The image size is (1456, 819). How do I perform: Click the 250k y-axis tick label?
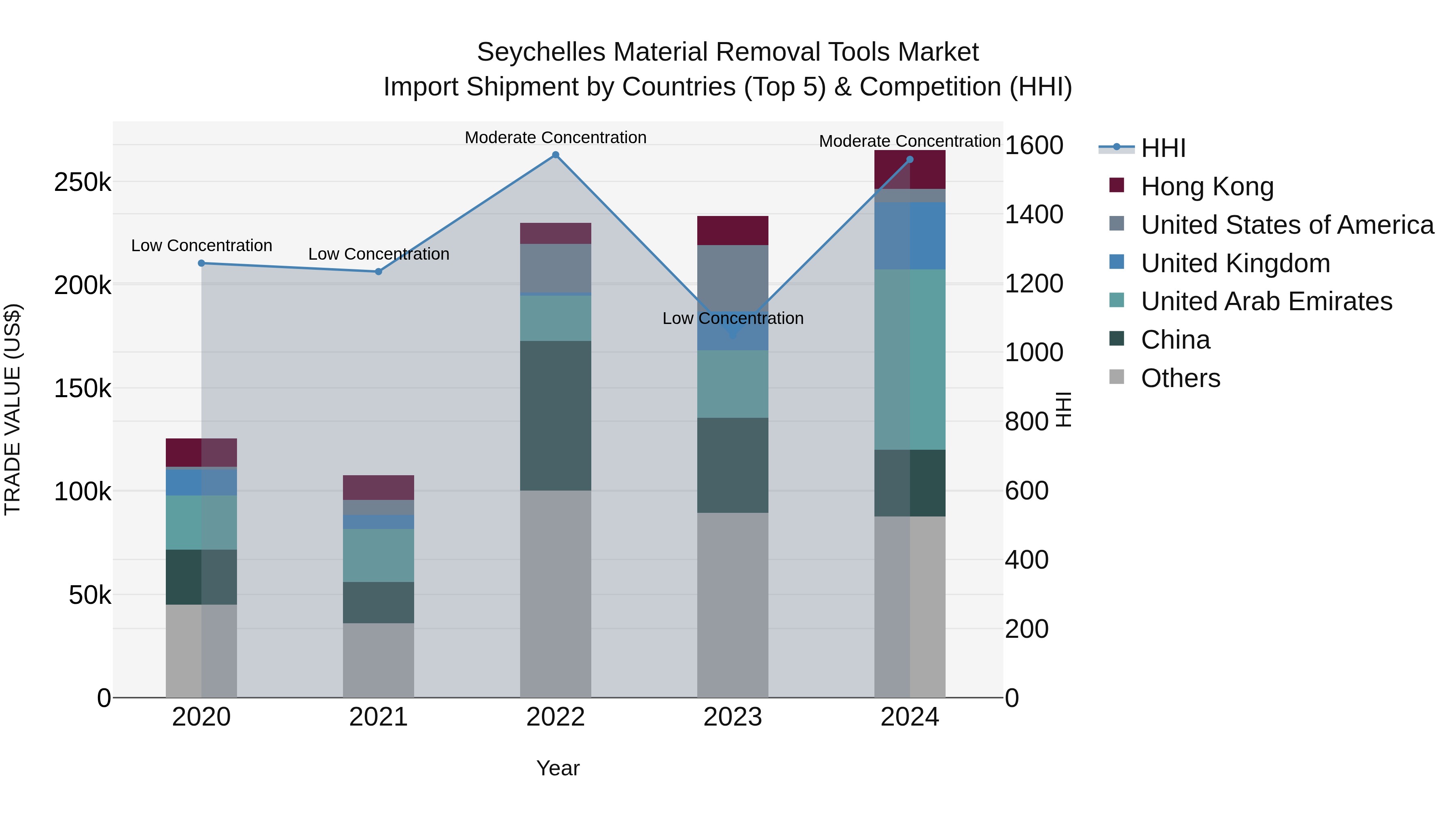83,182
